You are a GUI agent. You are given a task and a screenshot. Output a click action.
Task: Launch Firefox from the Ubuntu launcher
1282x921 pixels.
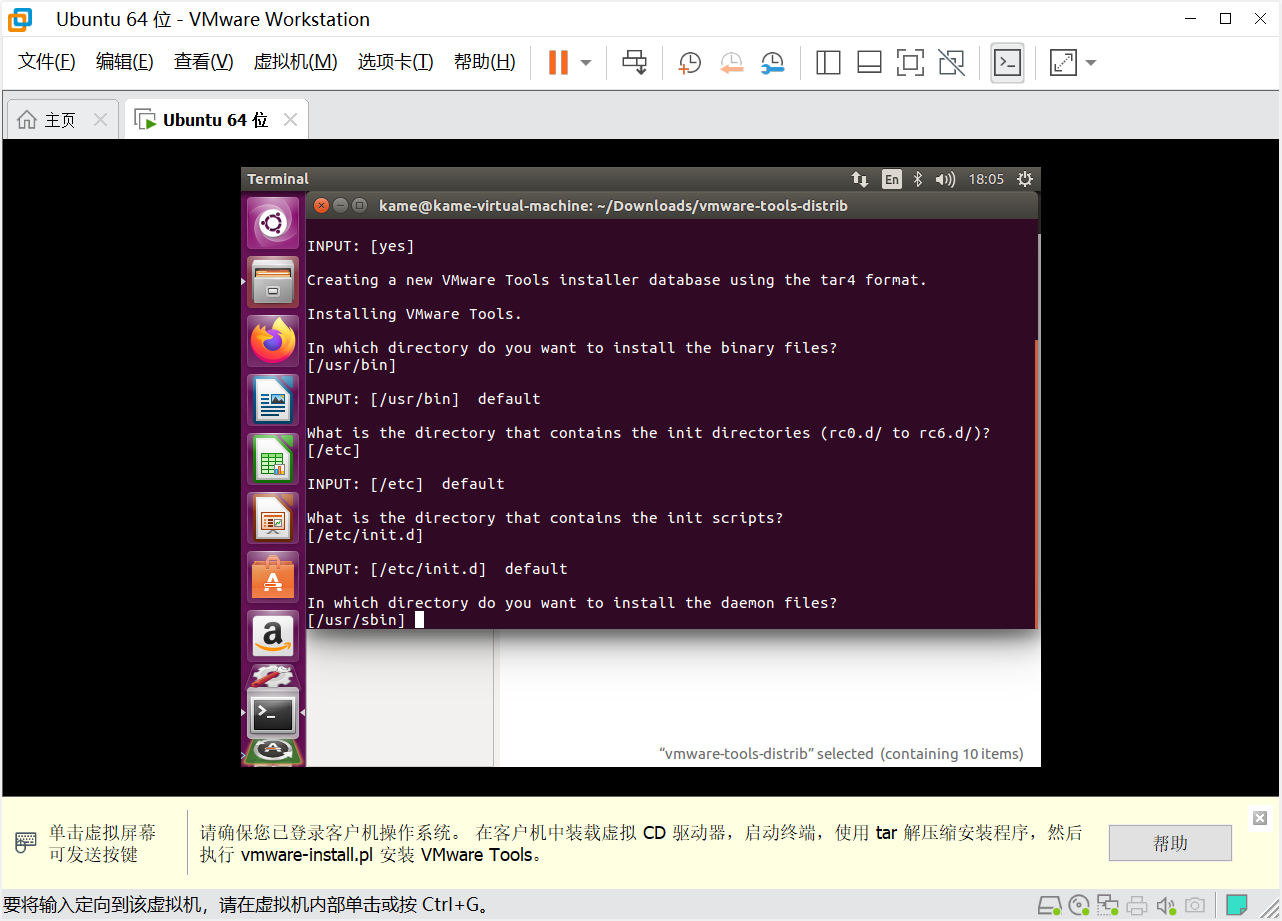pos(273,341)
